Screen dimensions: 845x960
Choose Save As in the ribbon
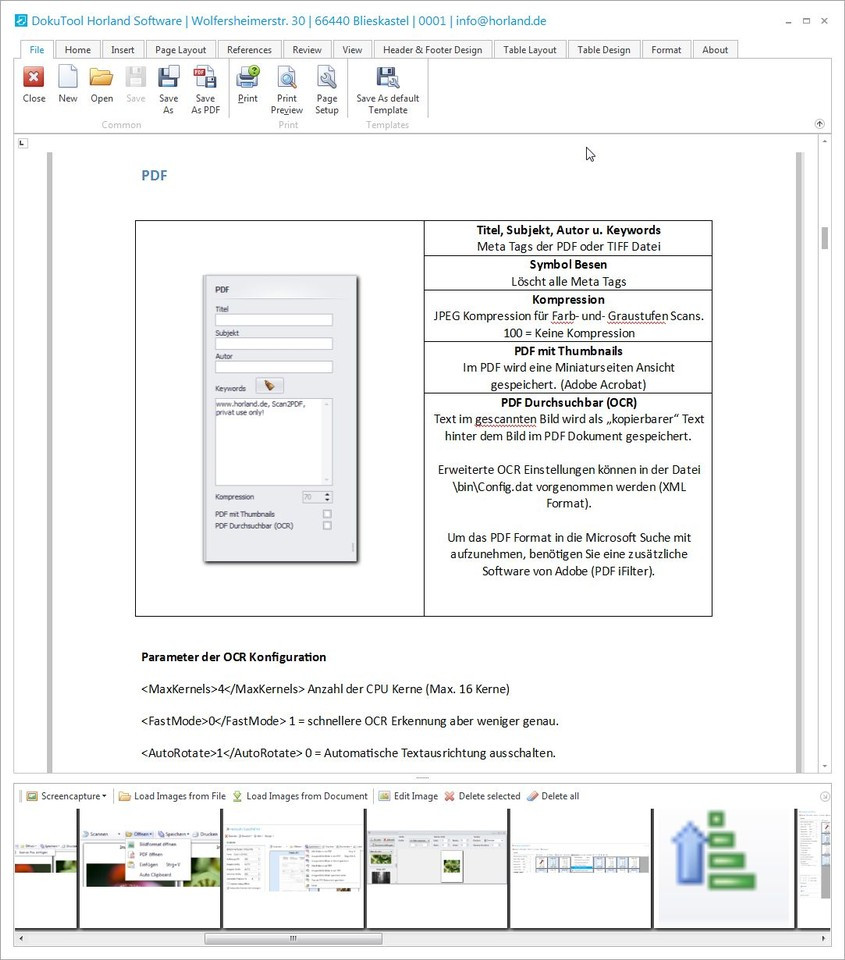point(168,90)
